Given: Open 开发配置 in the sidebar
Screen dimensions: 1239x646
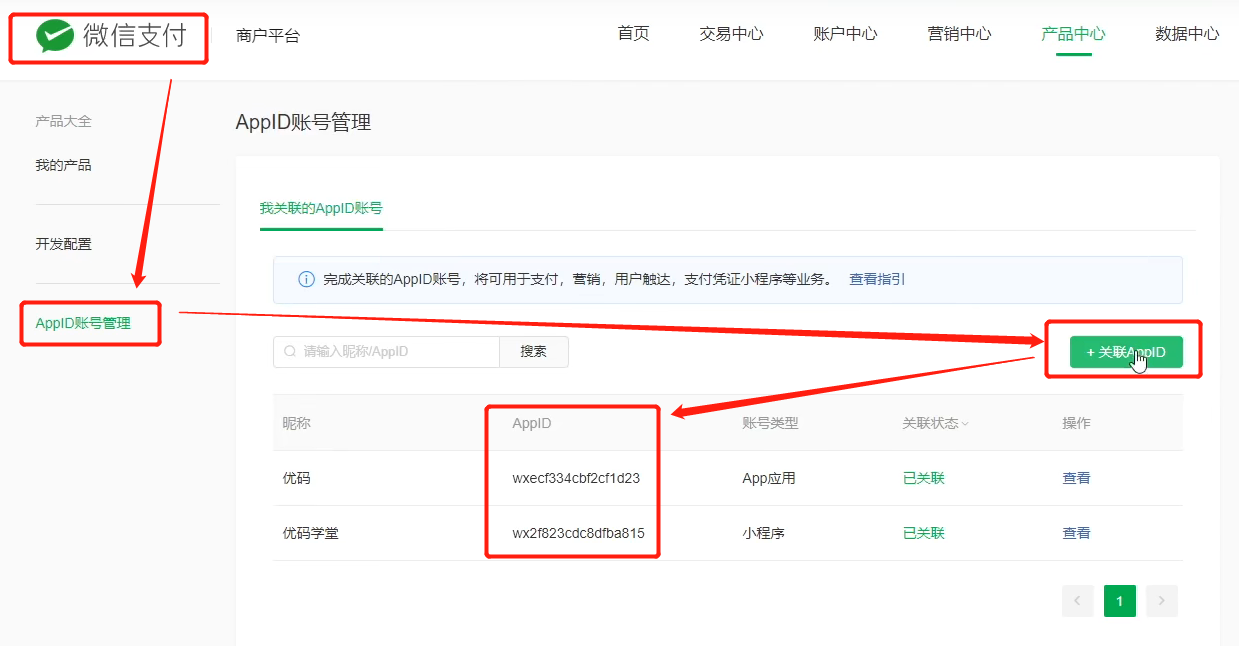Looking at the screenshot, I should click(x=63, y=244).
